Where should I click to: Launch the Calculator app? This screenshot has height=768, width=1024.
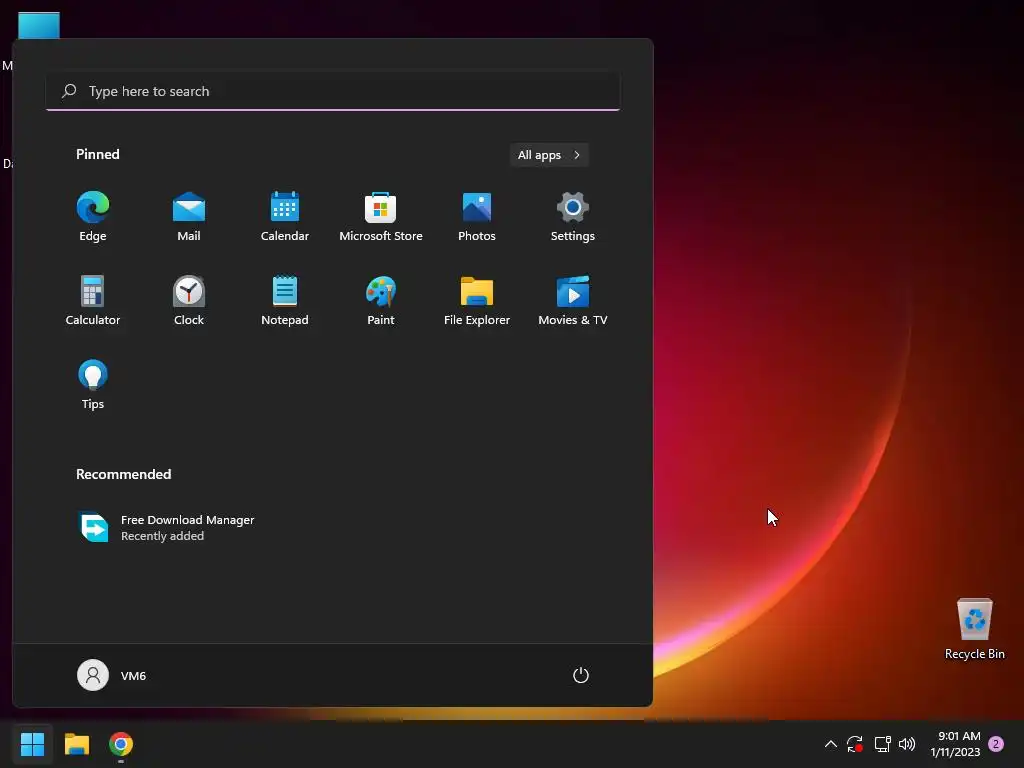[x=93, y=300]
